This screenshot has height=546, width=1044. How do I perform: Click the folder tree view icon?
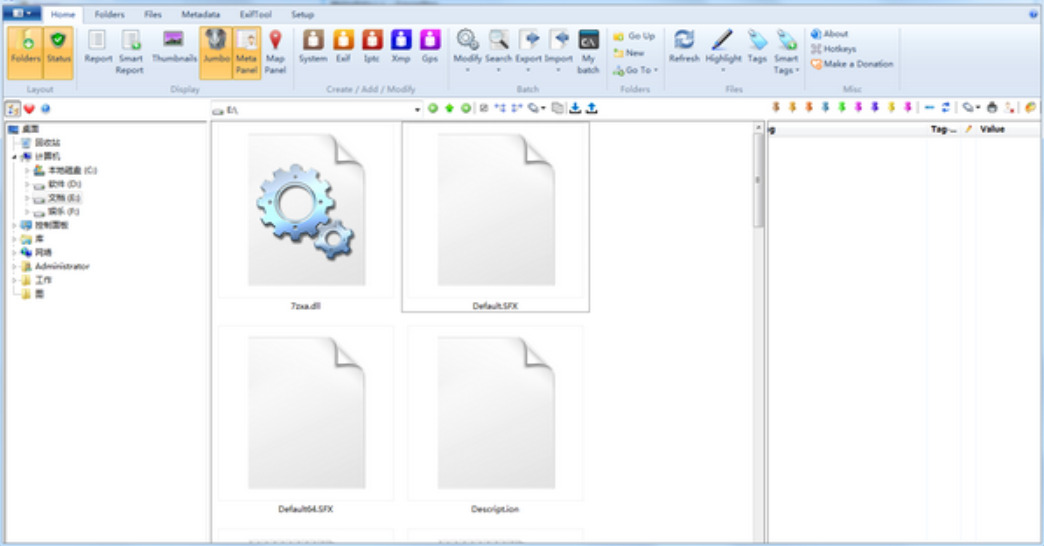click(13, 109)
